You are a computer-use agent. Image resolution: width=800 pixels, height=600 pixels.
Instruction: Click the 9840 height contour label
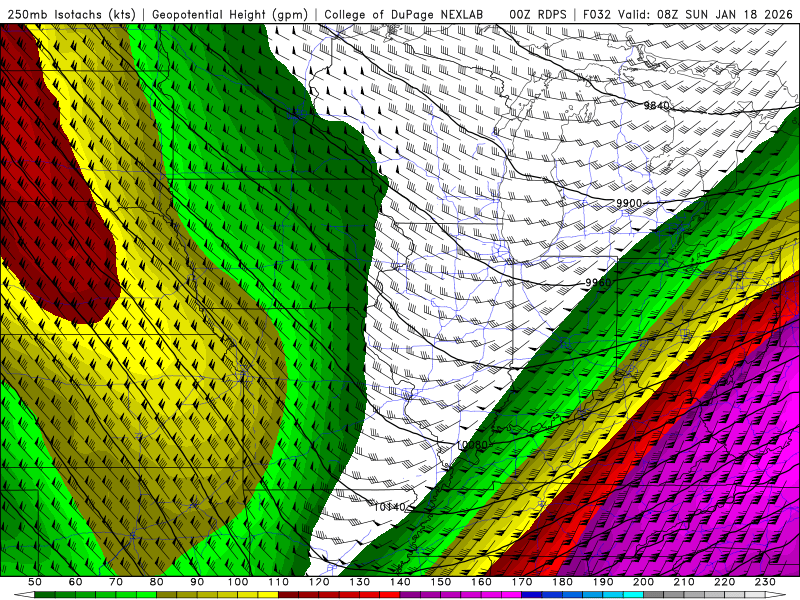click(x=656, y=106)
